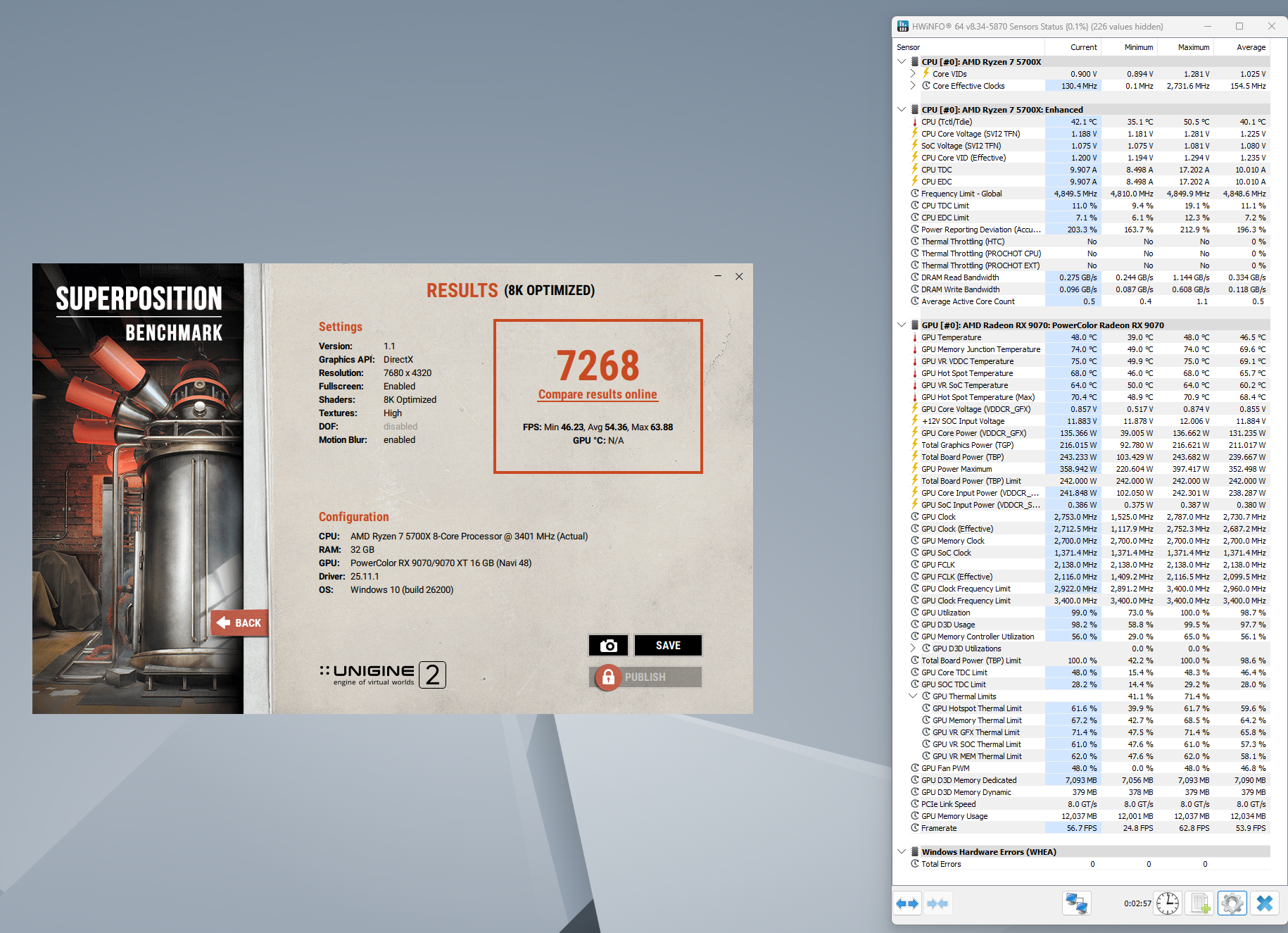Select the GPU Hotspot Thermal Limit row

click(1094, 708)
